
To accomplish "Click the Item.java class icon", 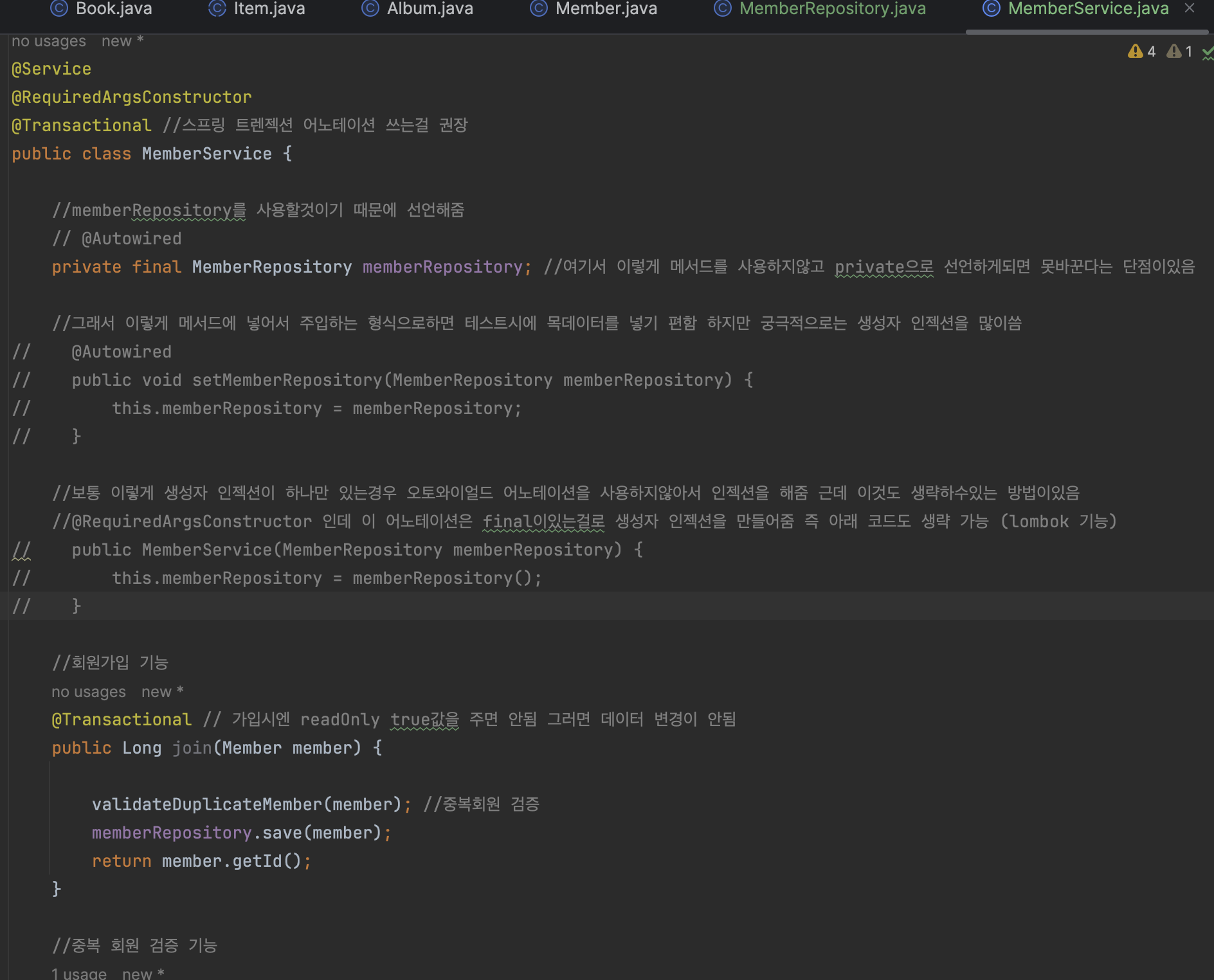I will (217, 8).
